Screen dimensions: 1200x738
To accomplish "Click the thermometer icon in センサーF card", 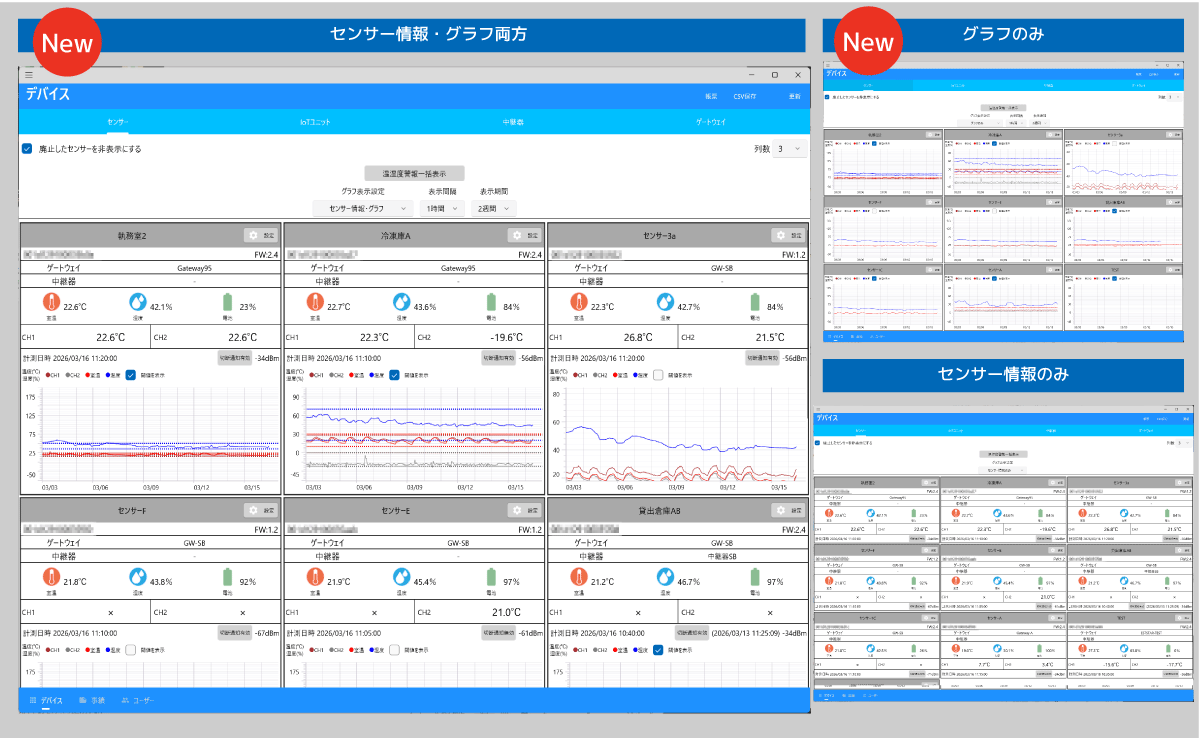I will tap(53, 577).
